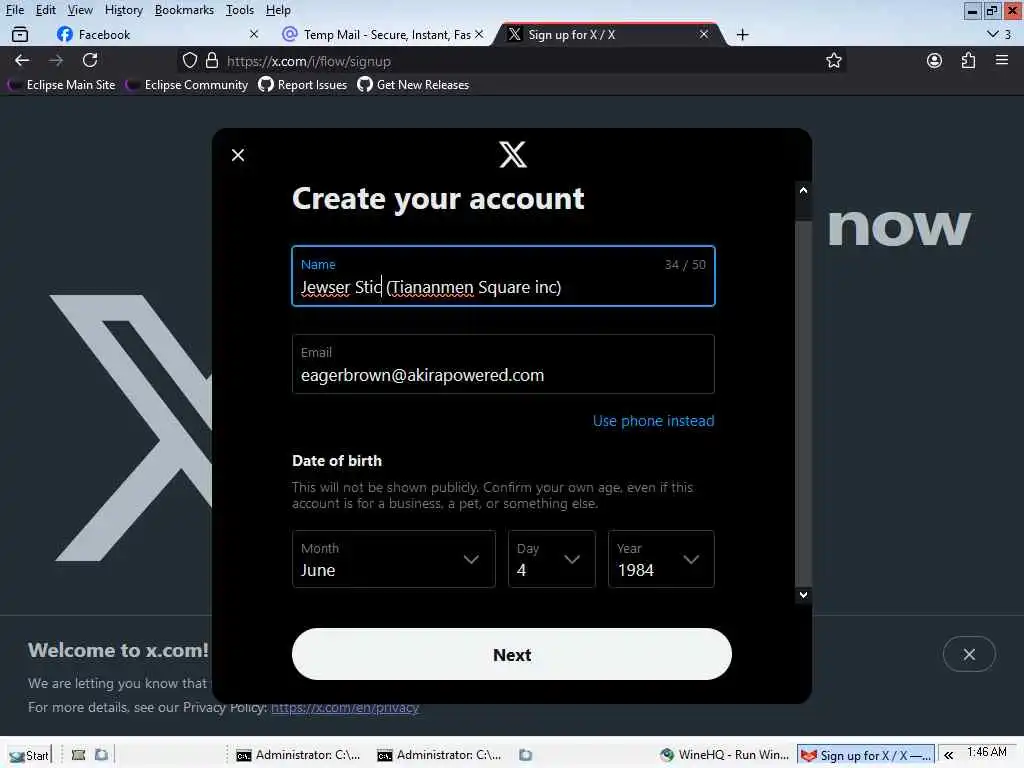The width and height of the screenshot is (1024, 768).
Task: Go back to previous page
Action: 22,61
